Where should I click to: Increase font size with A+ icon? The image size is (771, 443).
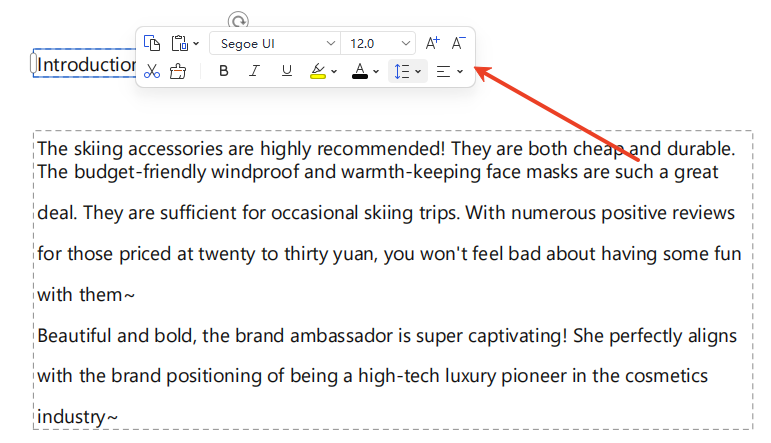(x=433, y=43)
